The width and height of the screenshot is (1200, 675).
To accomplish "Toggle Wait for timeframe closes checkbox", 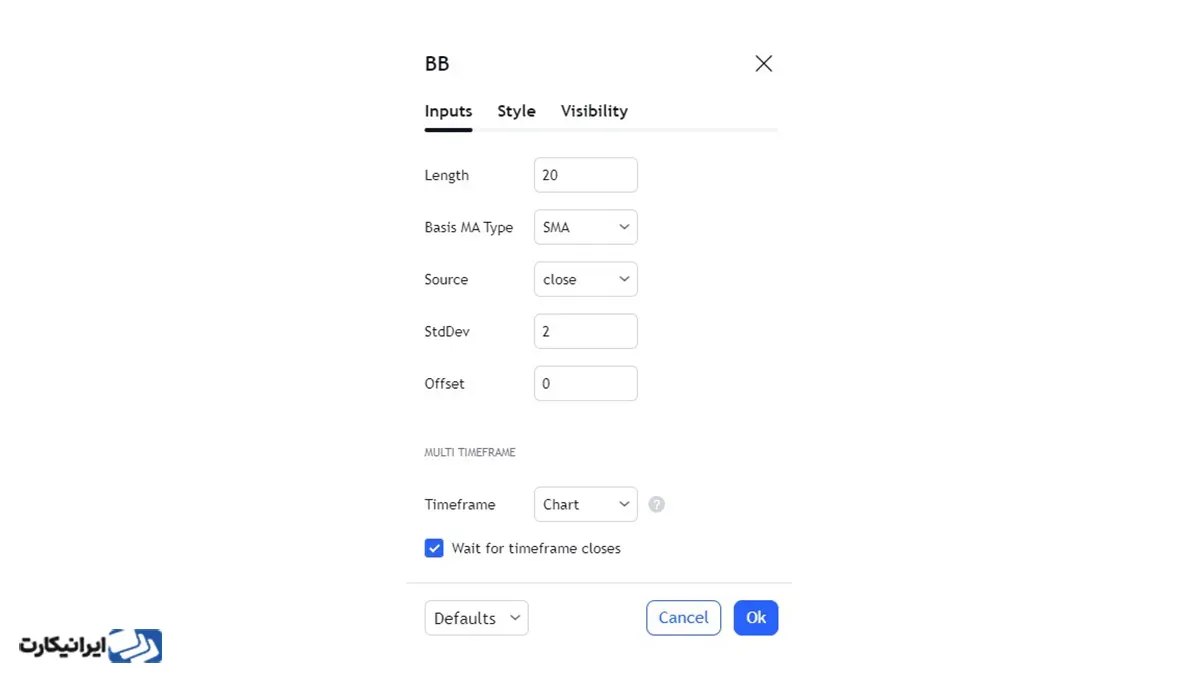I will pyautogui.click(x=434, y=548).
